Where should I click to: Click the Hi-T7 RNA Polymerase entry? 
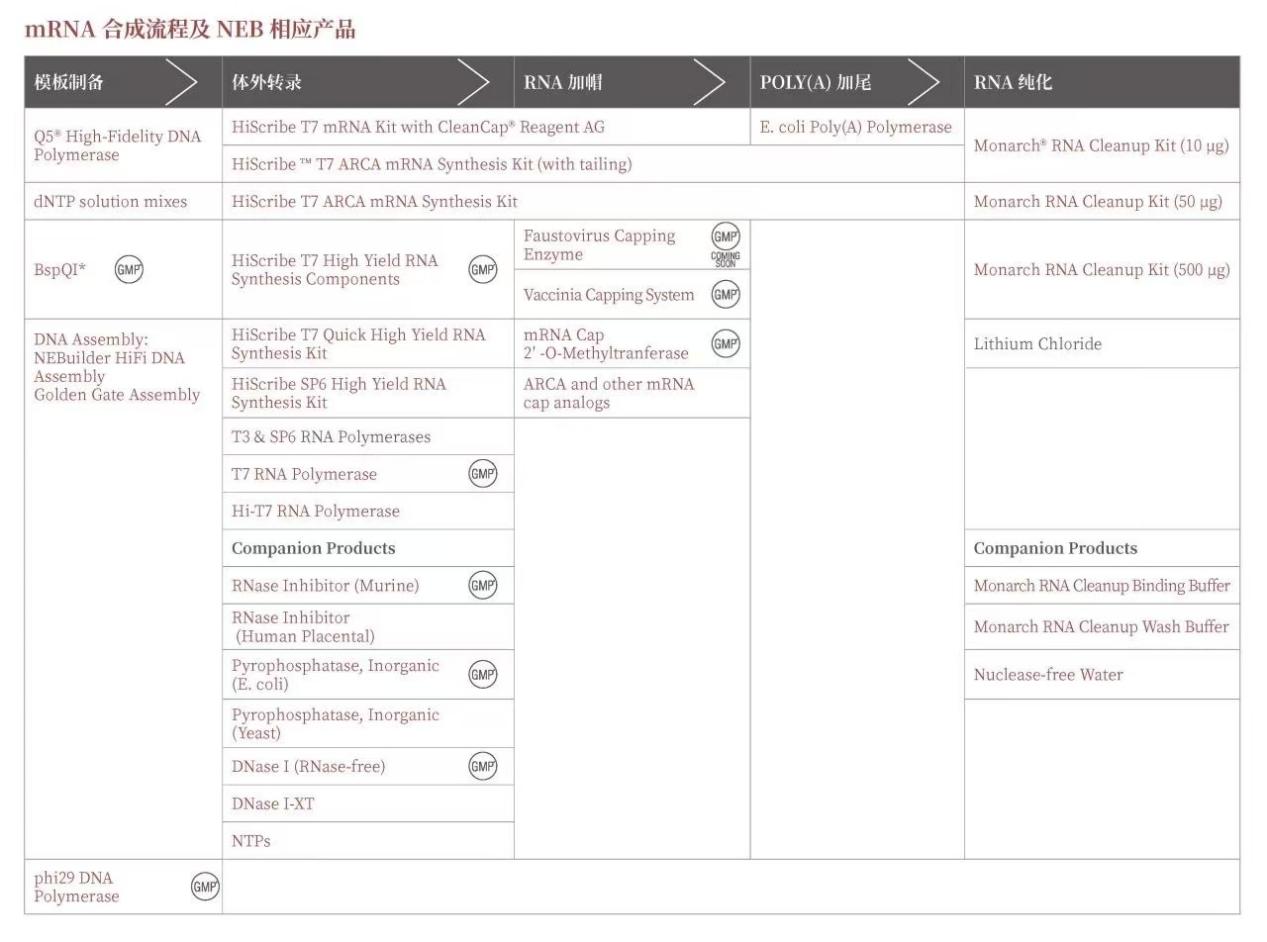pos(315,511)
